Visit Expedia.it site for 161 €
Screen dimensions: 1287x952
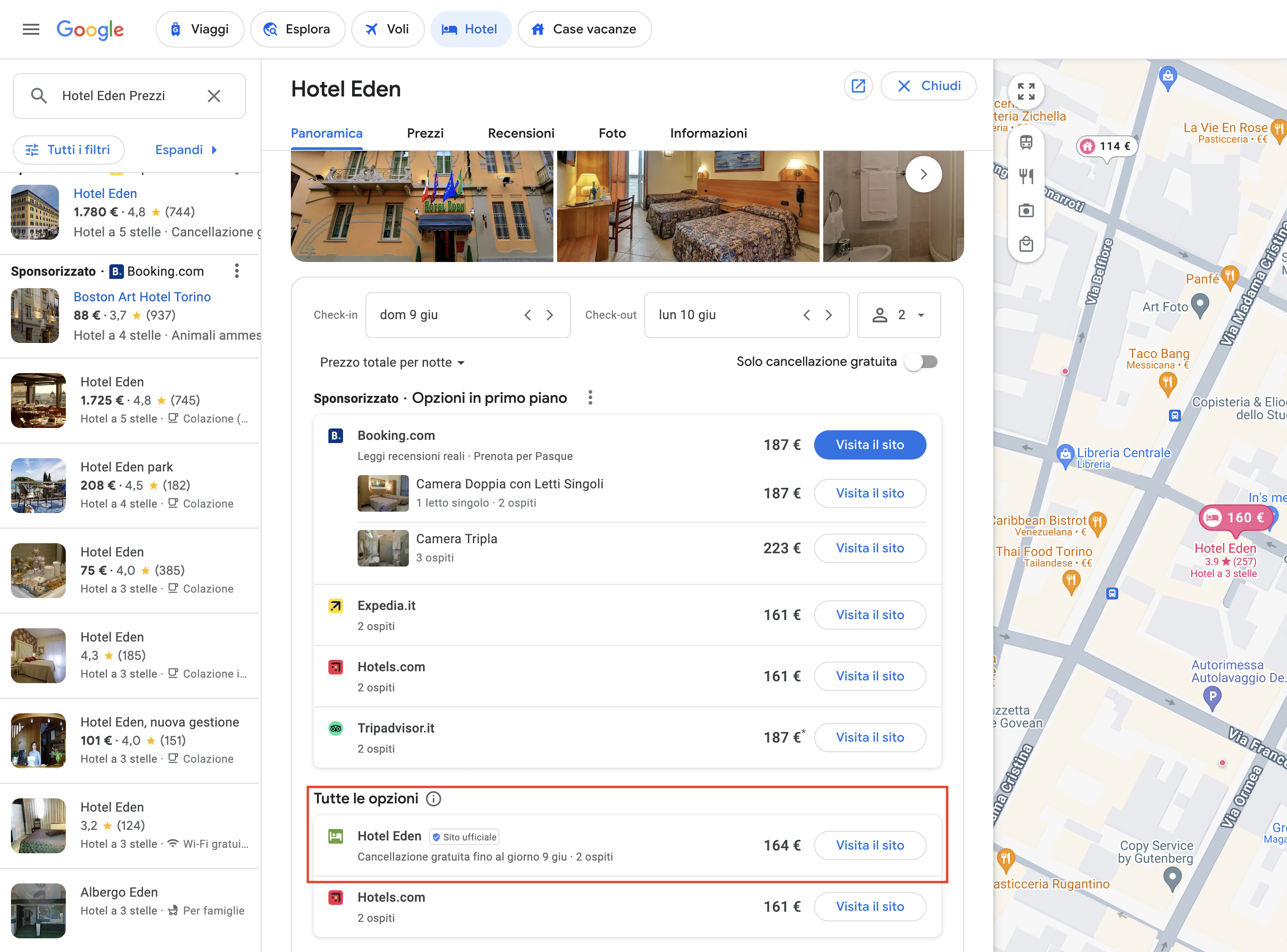click(x=870, y=615)
